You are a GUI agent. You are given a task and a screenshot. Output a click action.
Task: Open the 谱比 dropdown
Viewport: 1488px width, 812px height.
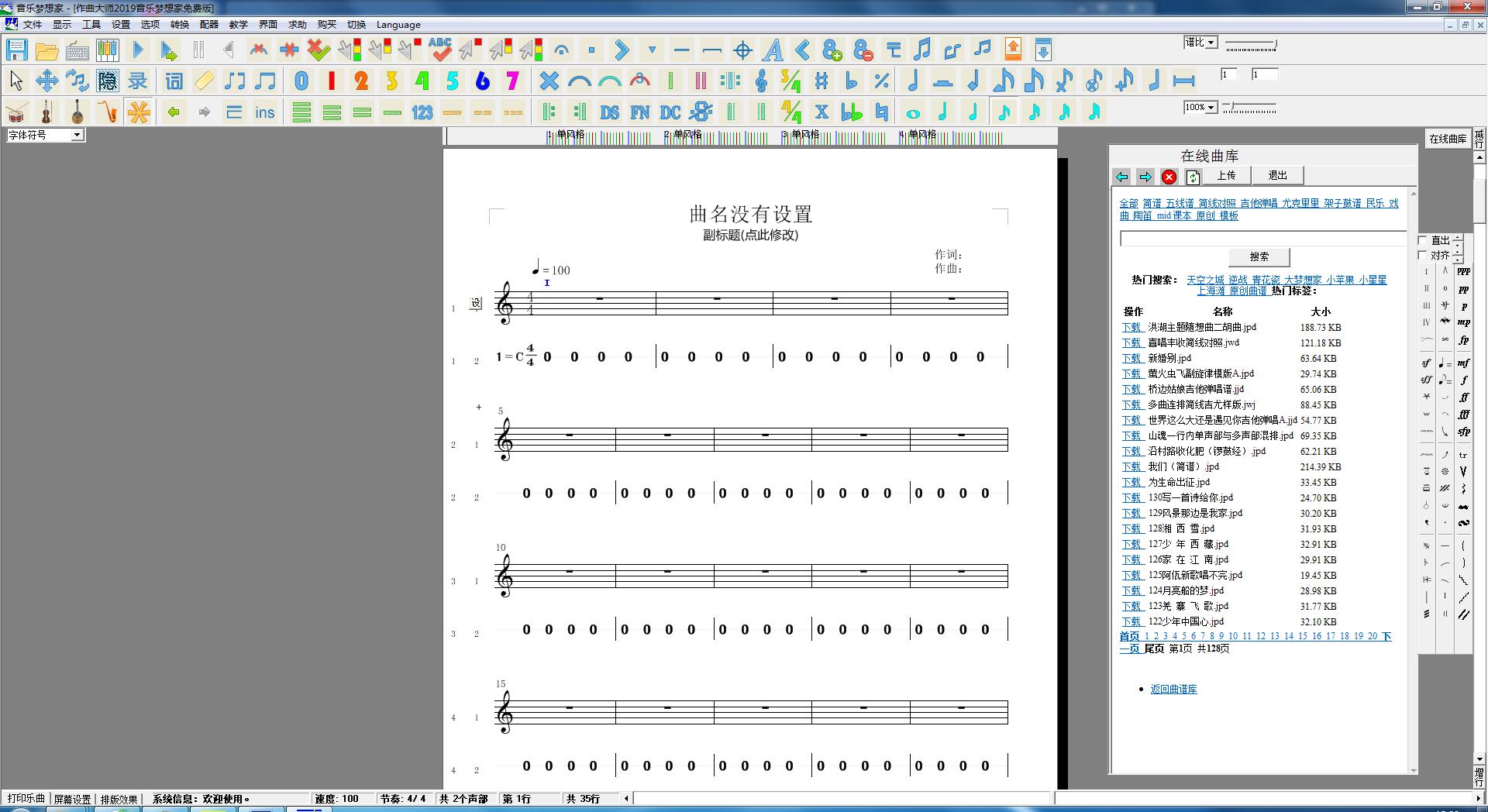pos(1211,43)
